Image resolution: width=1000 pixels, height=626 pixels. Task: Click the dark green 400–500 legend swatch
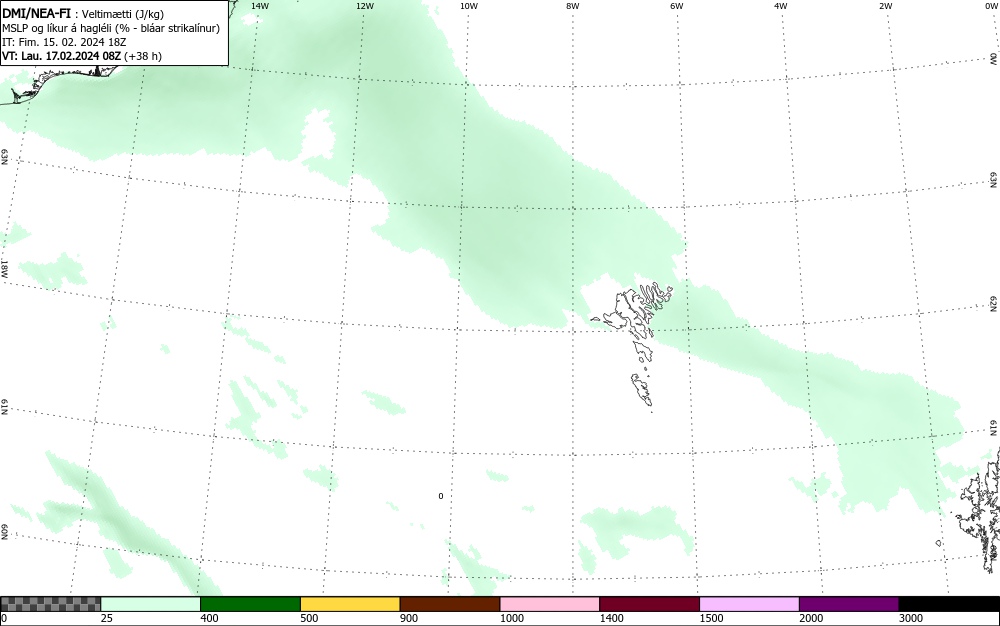[x=250, y=604]
